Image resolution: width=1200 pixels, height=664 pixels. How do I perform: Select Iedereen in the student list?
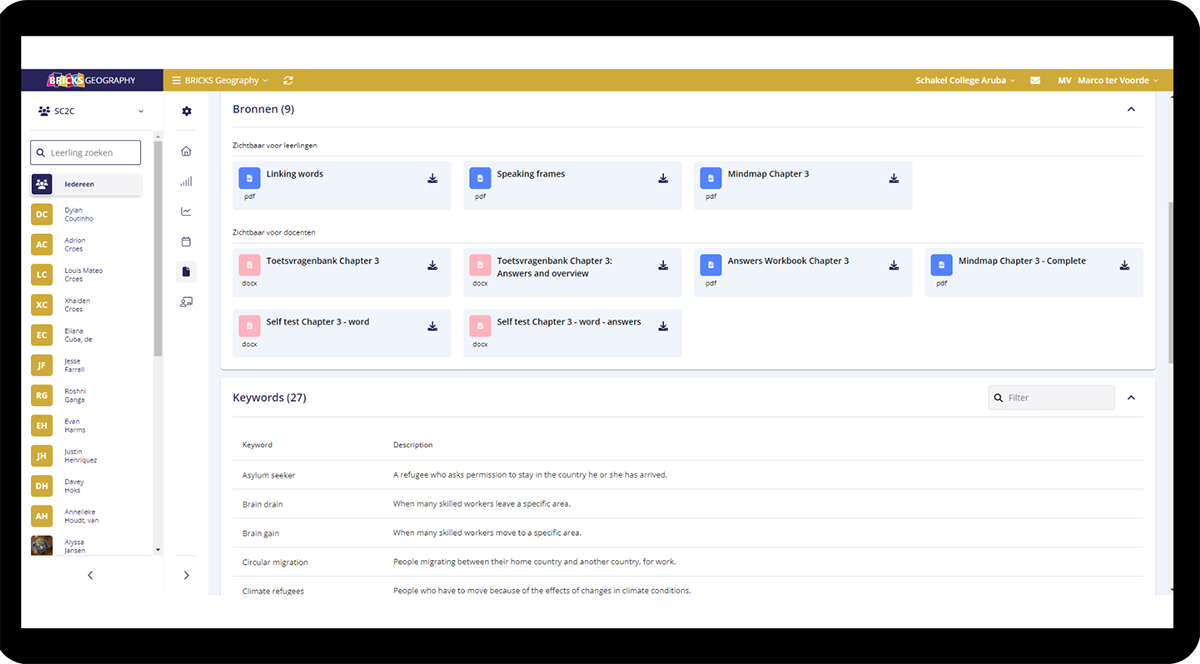(85, 185)
